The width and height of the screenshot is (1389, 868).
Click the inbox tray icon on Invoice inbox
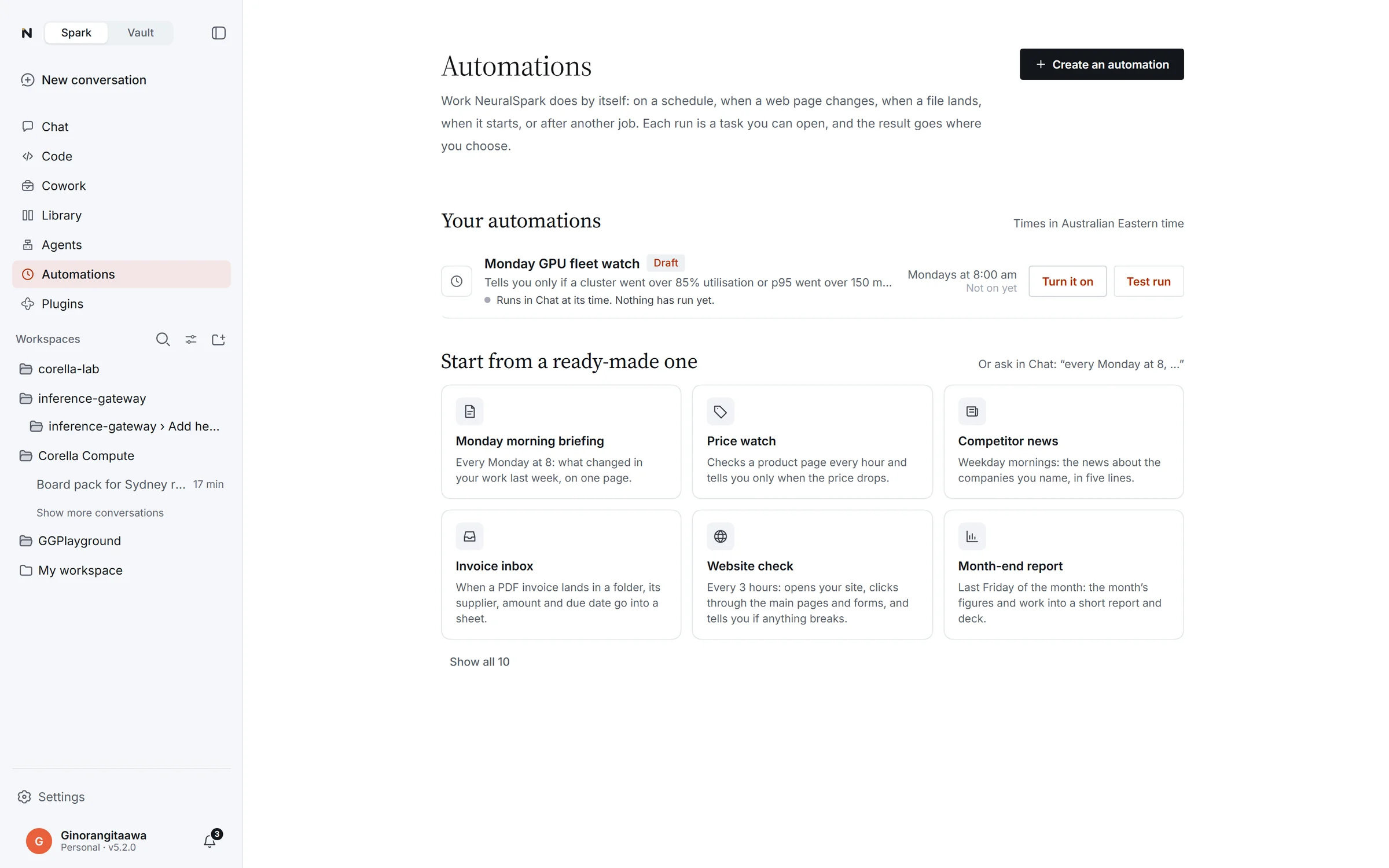pos(469,536)
